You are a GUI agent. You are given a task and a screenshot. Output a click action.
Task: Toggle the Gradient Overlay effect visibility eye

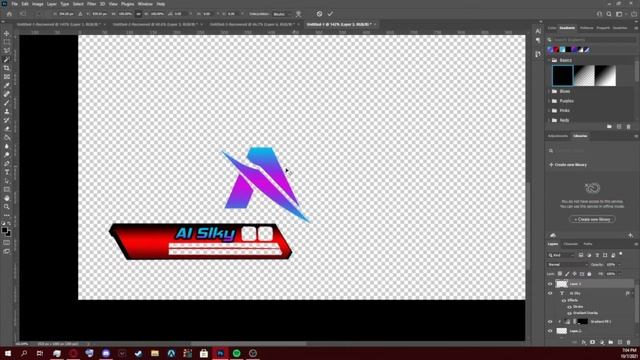point(569,313)
